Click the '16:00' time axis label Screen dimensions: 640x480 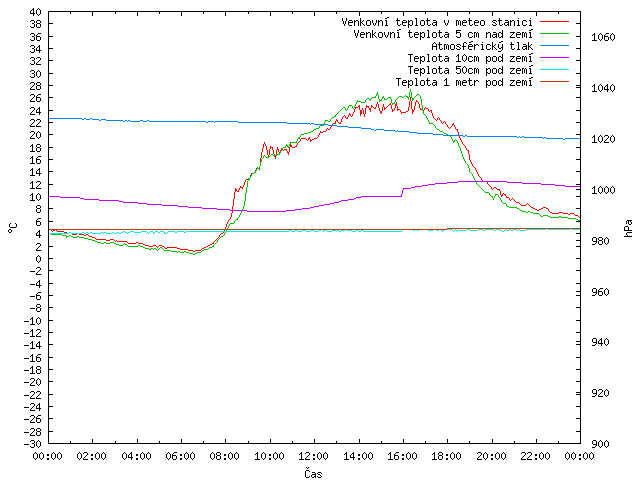pyautogui.click(x=402, y=456)
